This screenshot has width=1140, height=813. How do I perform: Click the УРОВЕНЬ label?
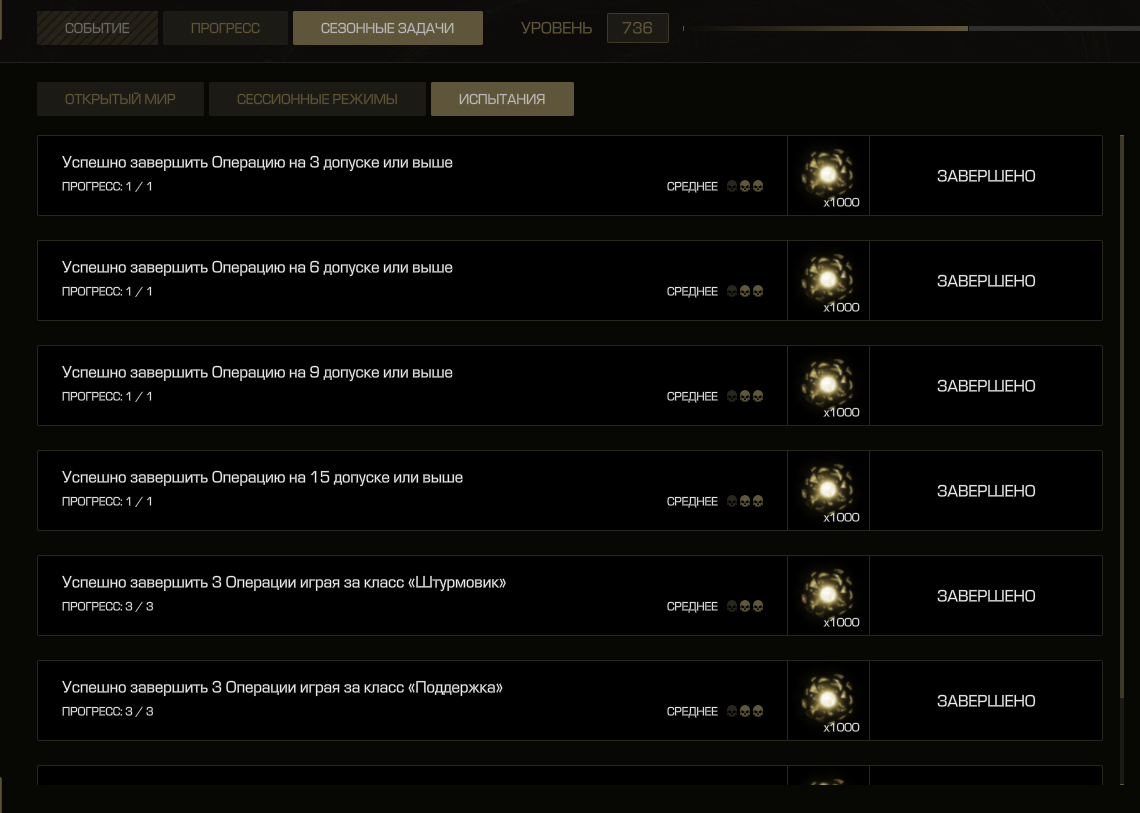coord(556,28)
